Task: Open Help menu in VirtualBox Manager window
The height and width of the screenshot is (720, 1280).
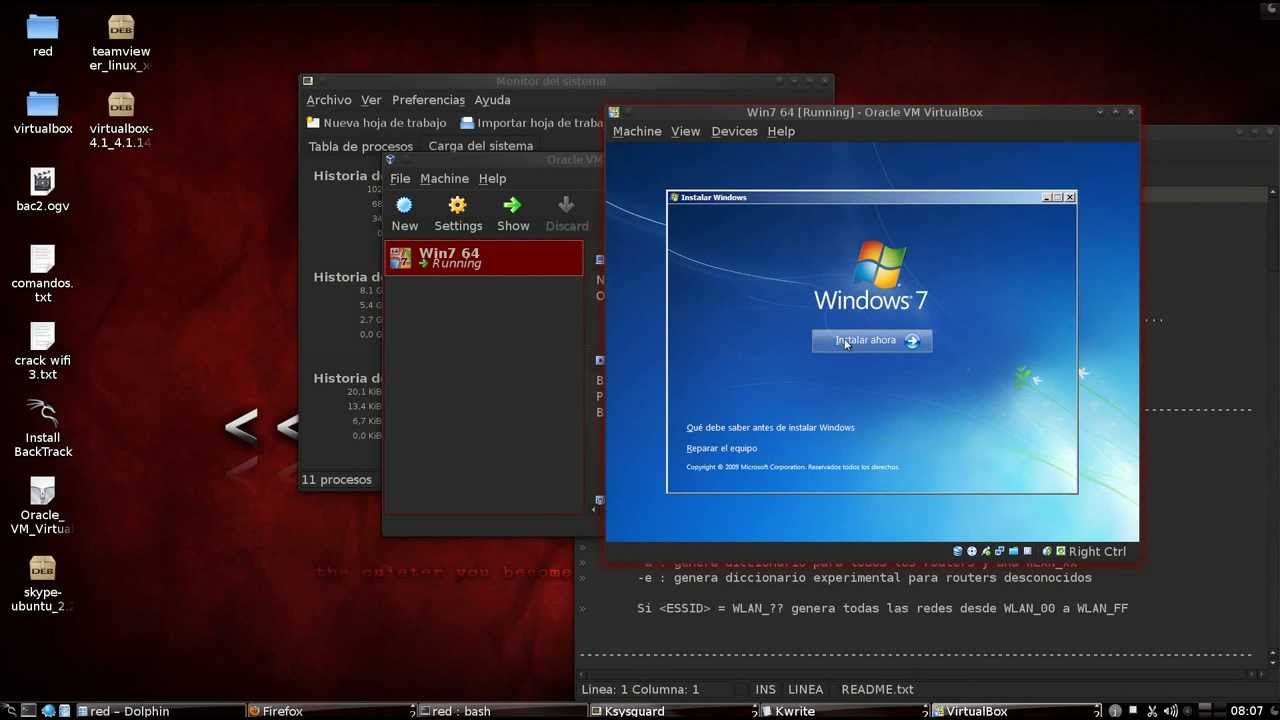Action: (492, 178)
